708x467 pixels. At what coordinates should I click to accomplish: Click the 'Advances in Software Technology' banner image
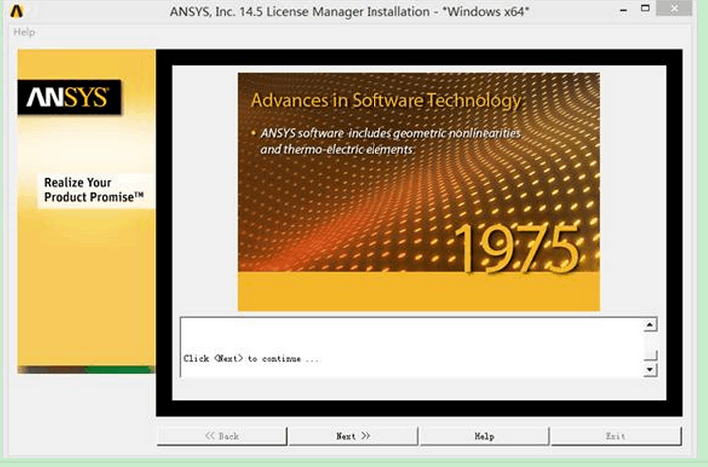point(419,191)
